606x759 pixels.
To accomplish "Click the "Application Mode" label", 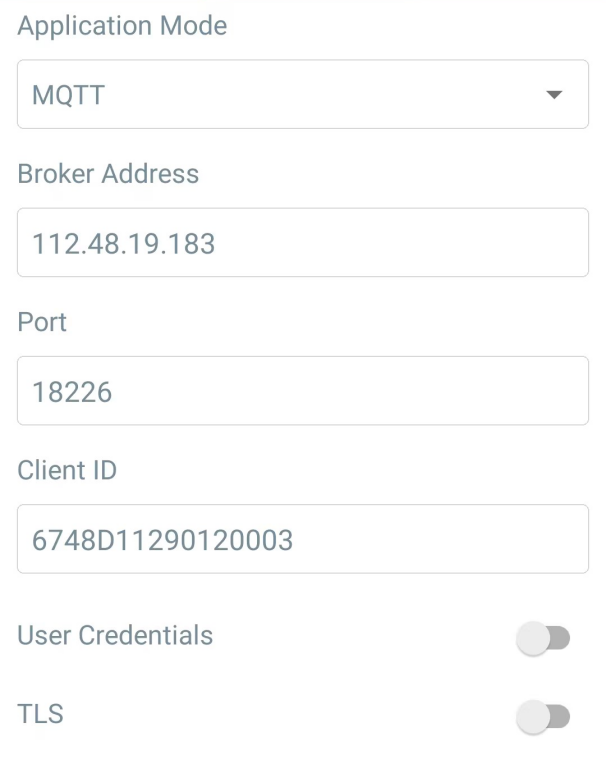I will pyautogui.click(x=122, y=25).
